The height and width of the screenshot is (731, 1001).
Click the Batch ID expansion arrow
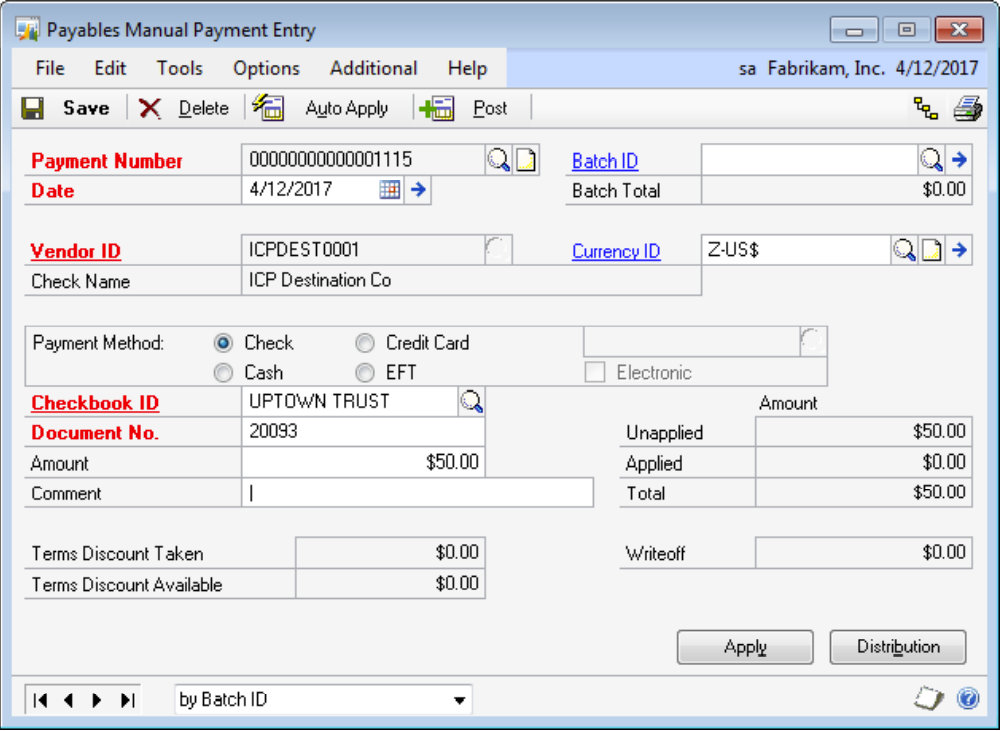[959, 160]
